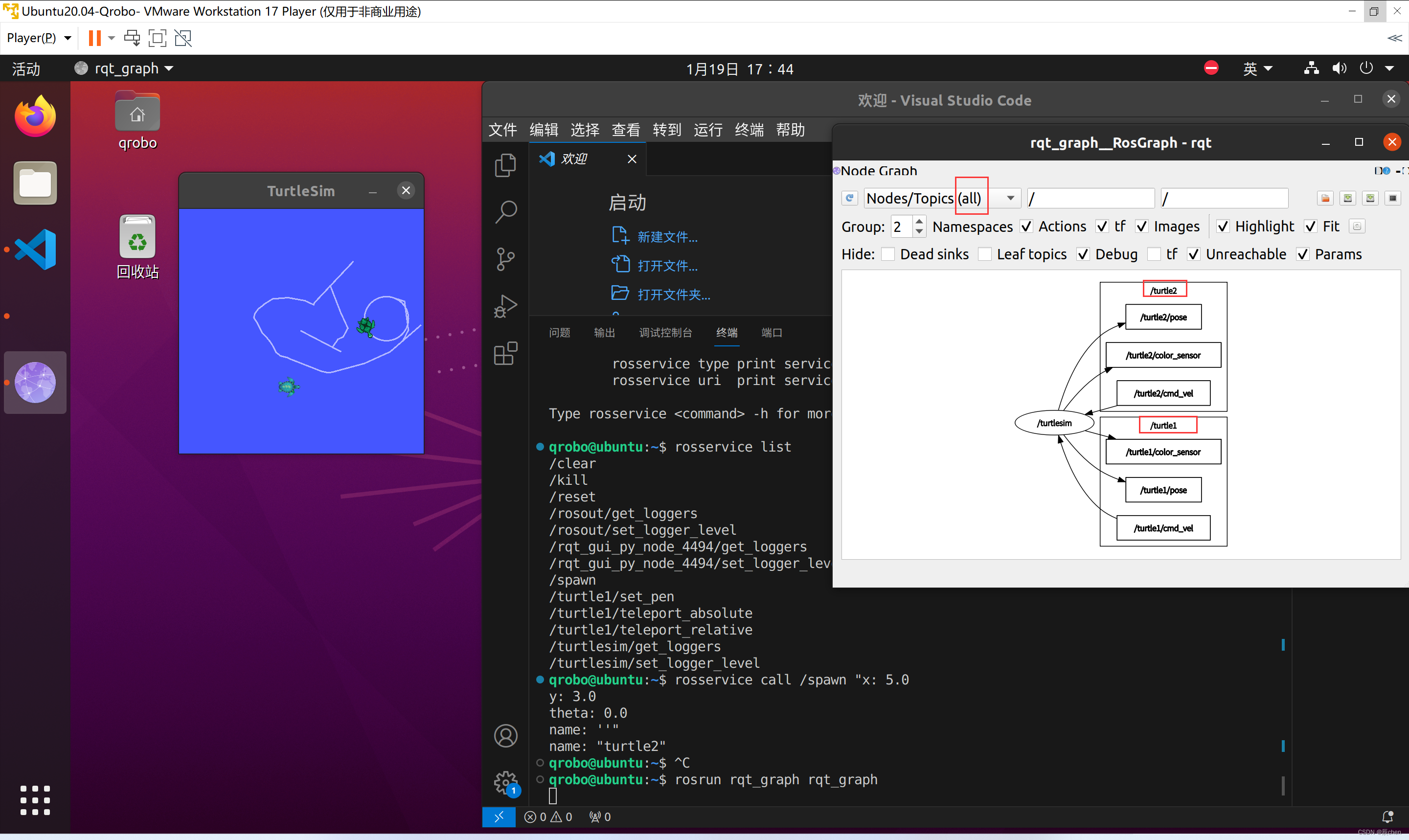Select /turtle2/pose topic in graph
1409x840 pixels.
1163,317
